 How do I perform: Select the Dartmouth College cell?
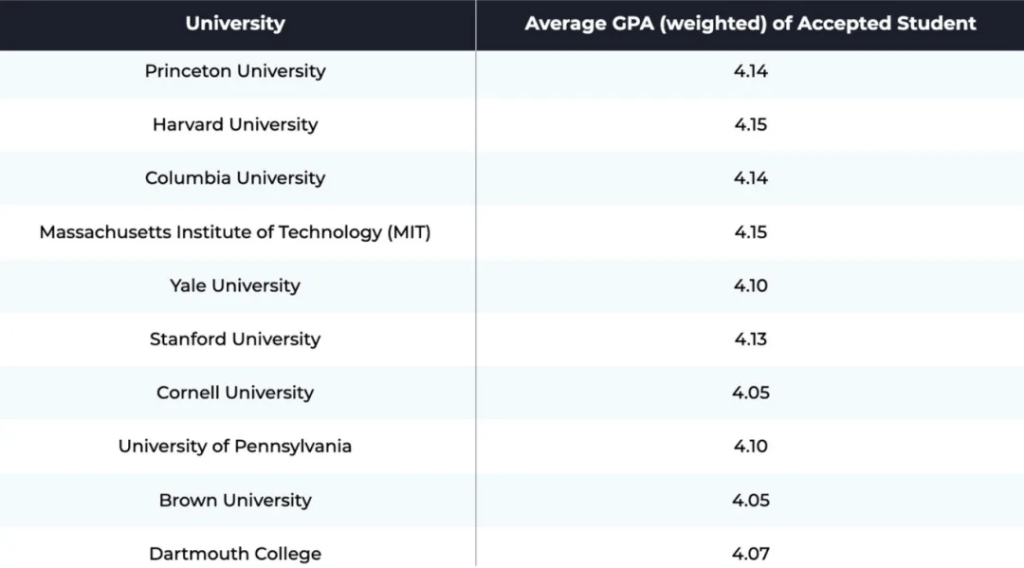coord(235,553)
